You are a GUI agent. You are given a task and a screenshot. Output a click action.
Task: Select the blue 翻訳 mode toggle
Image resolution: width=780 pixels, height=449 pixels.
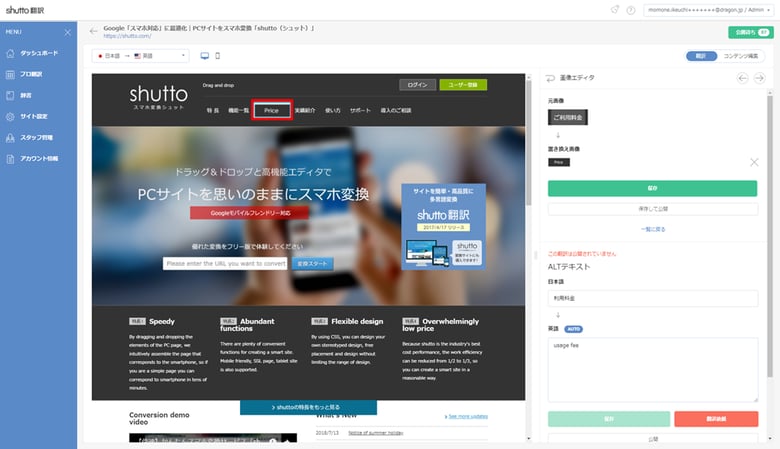(701, 56)
